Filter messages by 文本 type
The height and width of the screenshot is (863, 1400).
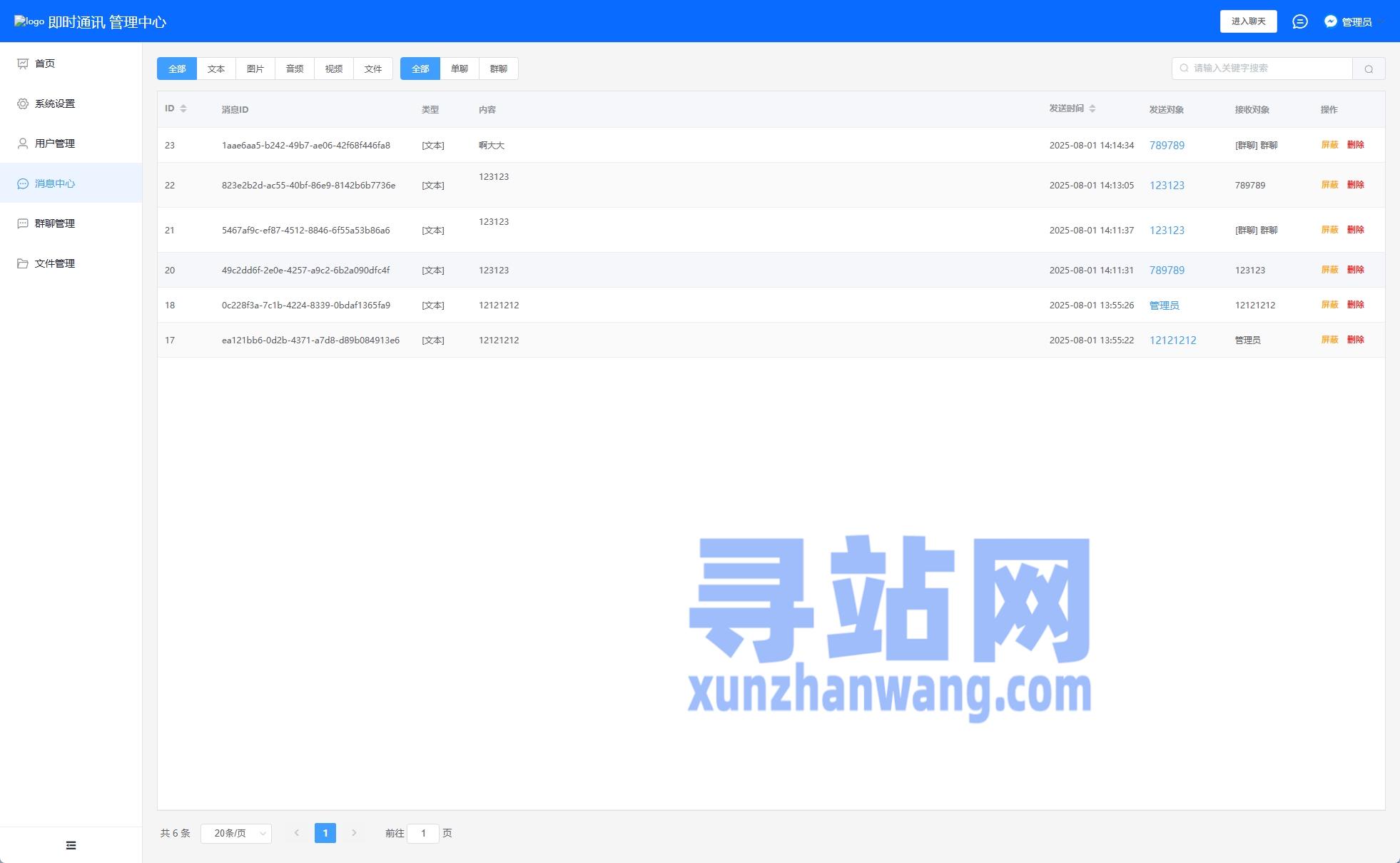point(216,69)
